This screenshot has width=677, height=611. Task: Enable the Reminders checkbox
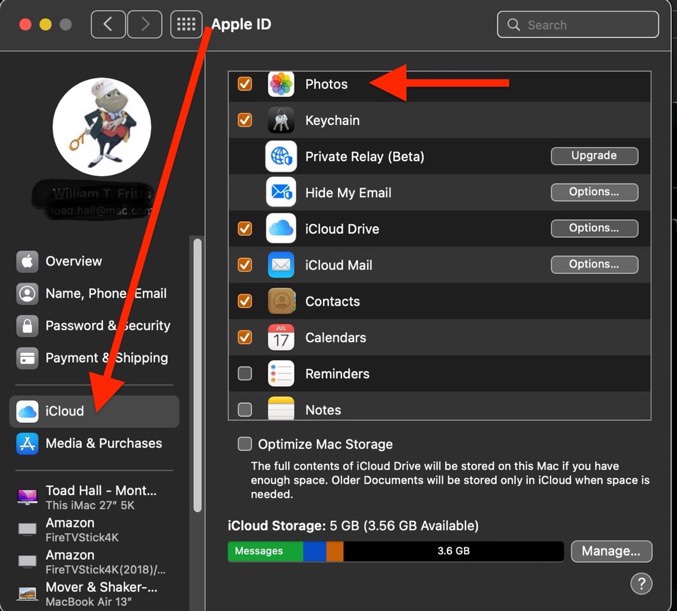[x=245, y=373]
